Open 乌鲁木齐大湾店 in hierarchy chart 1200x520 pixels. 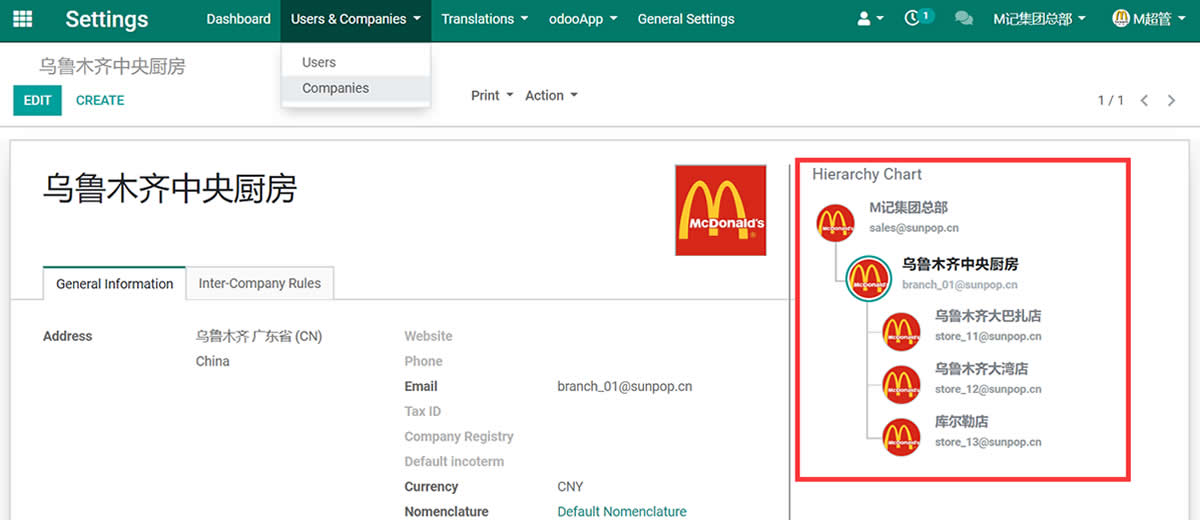click(x=981, y=369)
